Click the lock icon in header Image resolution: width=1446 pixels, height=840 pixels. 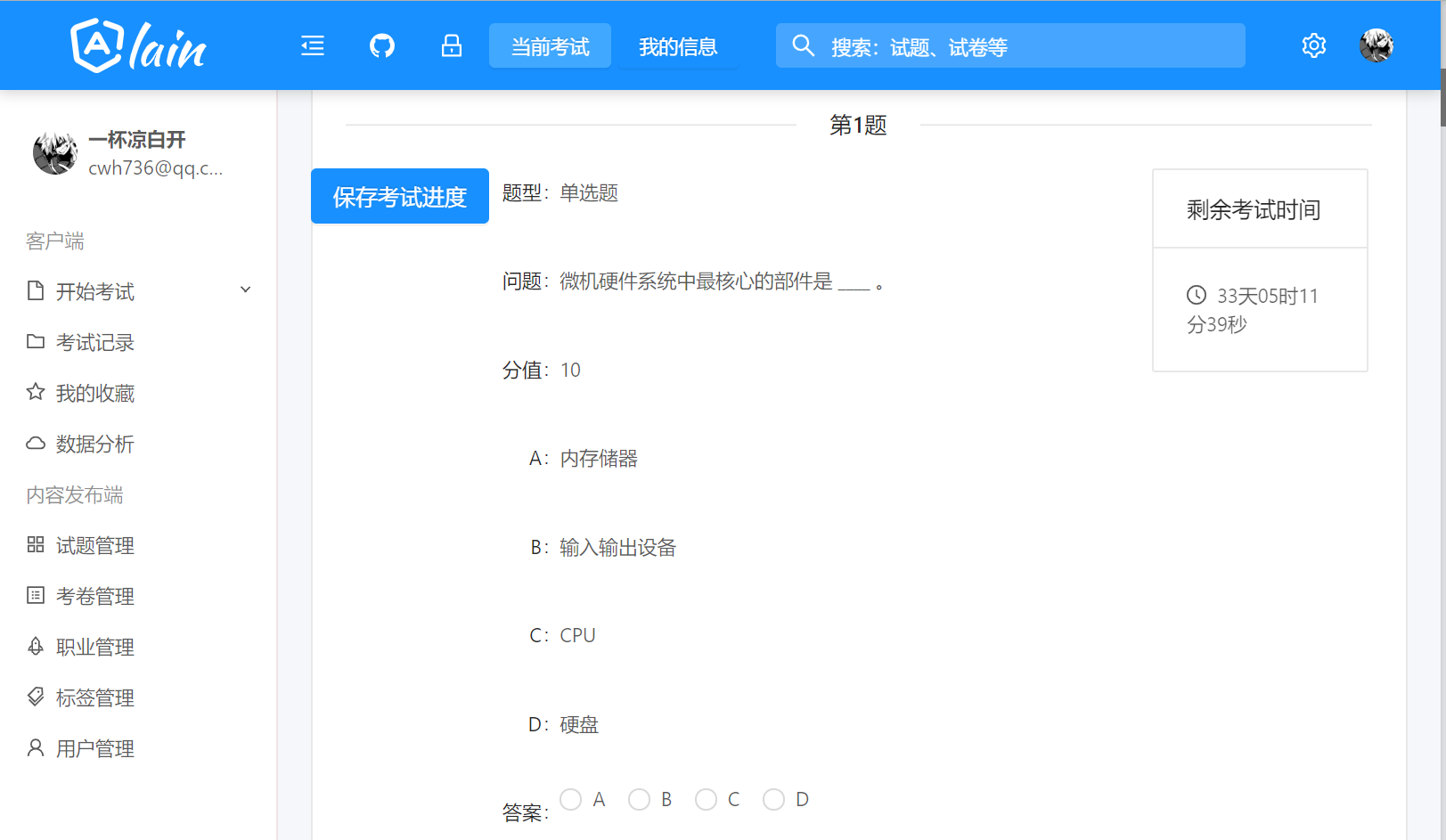[452, 45]
